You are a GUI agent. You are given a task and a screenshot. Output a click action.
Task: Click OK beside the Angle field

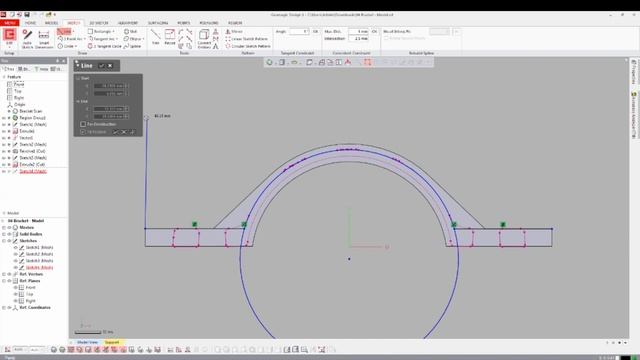[316, 31]
